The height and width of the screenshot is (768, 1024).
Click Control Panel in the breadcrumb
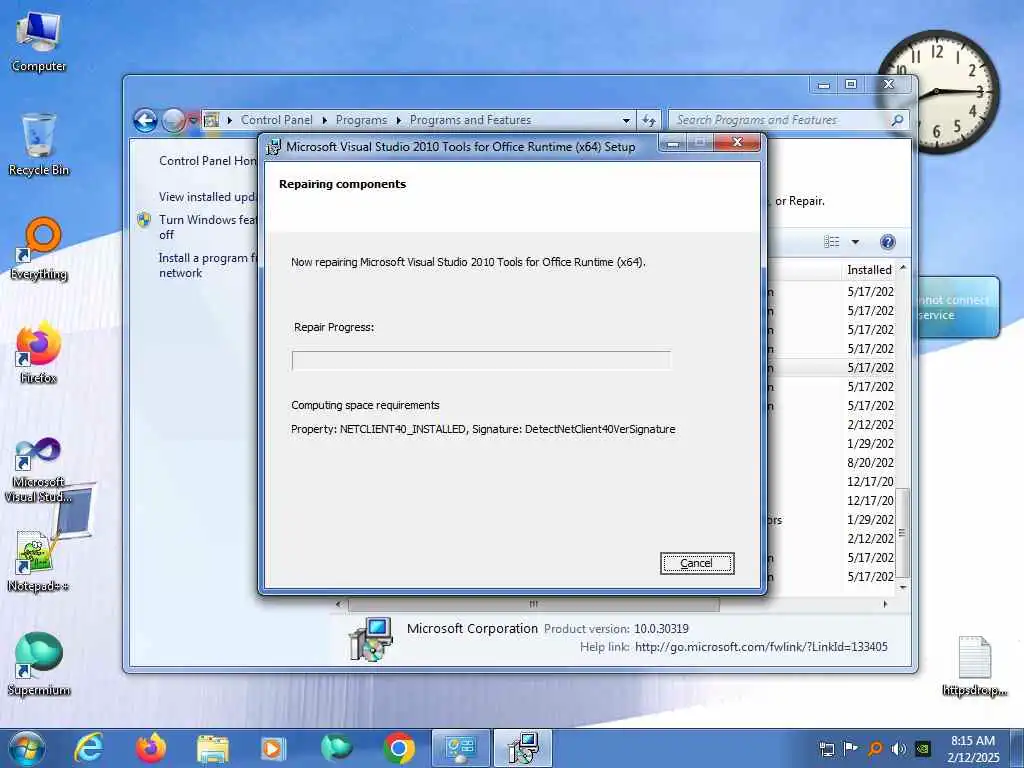tap(276, 120)
